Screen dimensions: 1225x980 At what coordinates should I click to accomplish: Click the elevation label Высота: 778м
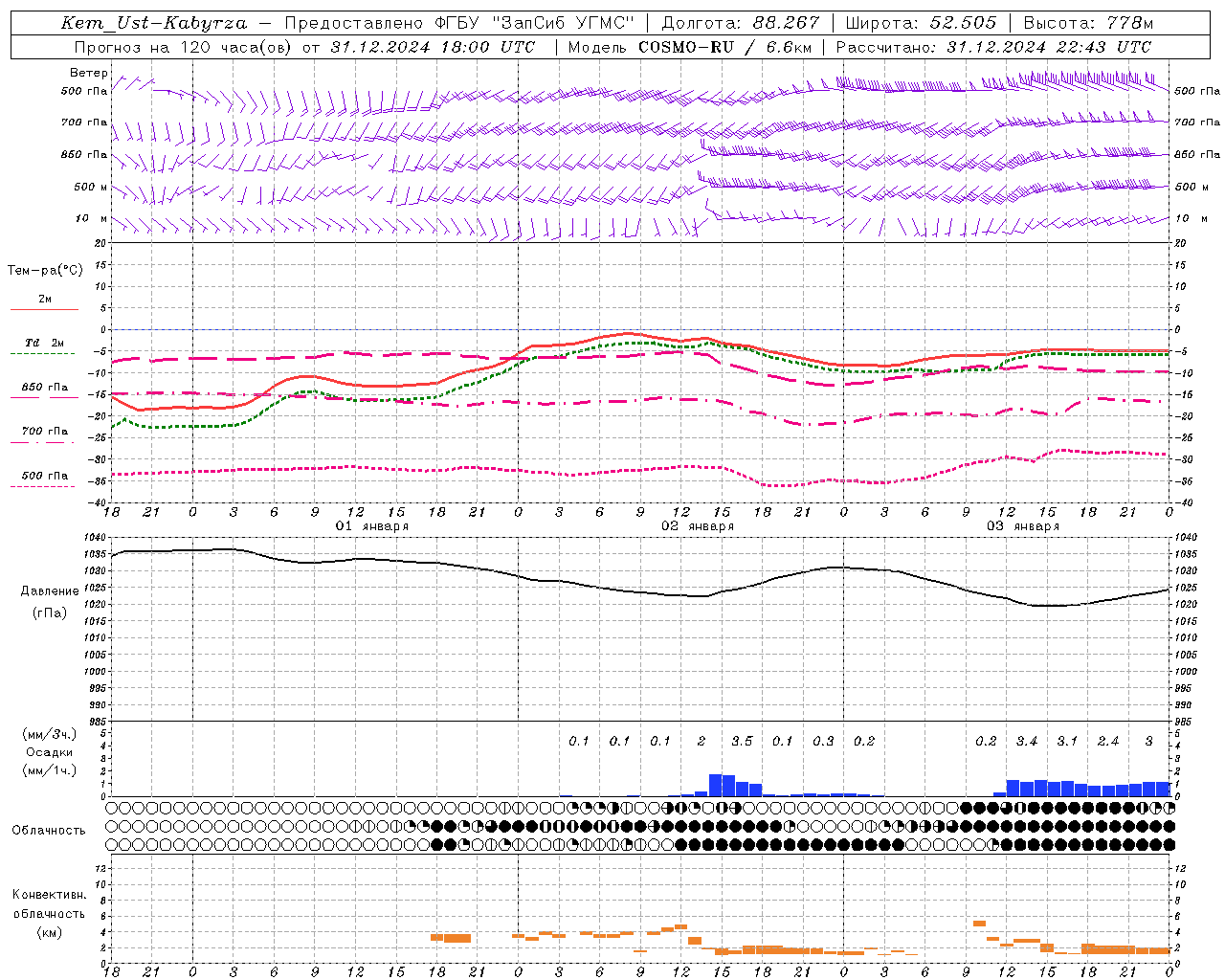1088,23
